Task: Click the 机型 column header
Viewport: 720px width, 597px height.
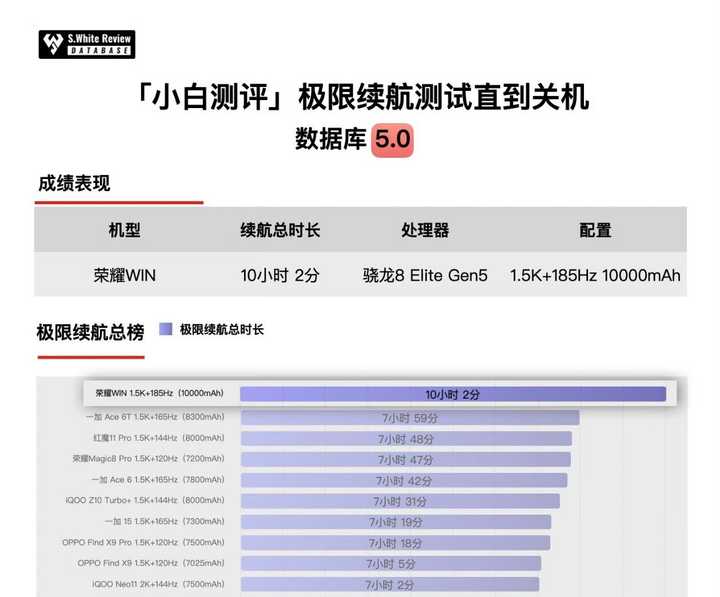Action: (x=124, y=230)
